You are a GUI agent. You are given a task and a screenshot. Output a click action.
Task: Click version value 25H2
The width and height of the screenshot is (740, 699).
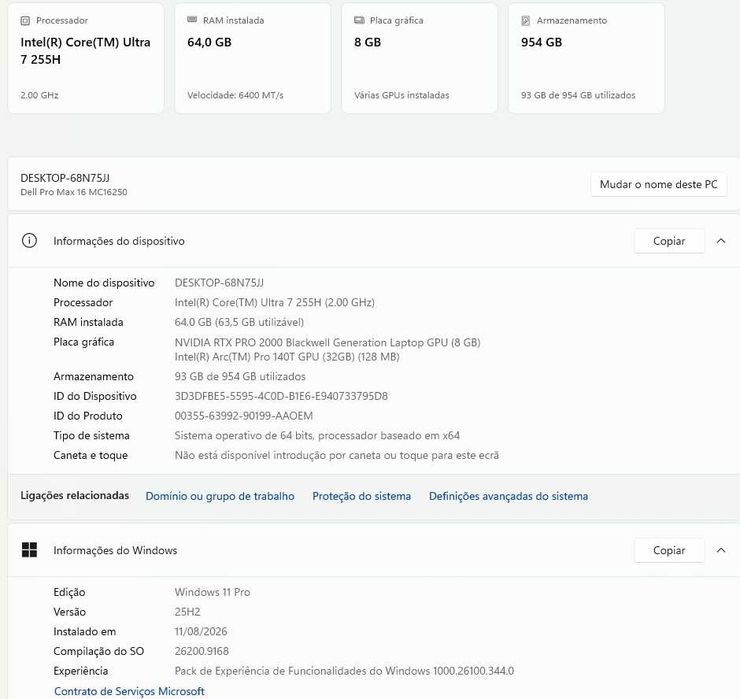pyautogui.click(x=187, y=612)
